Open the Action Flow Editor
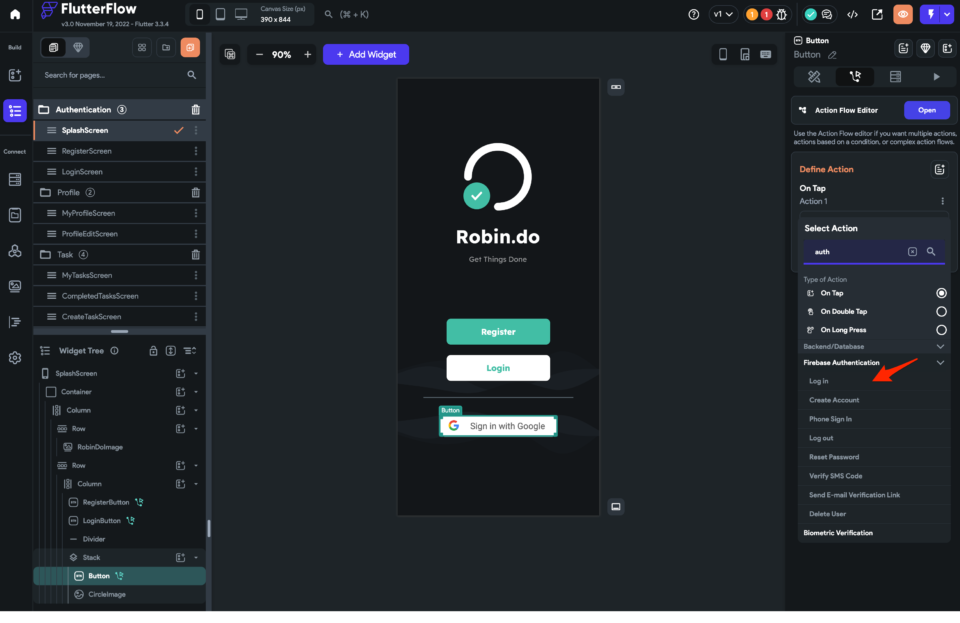 927,110
